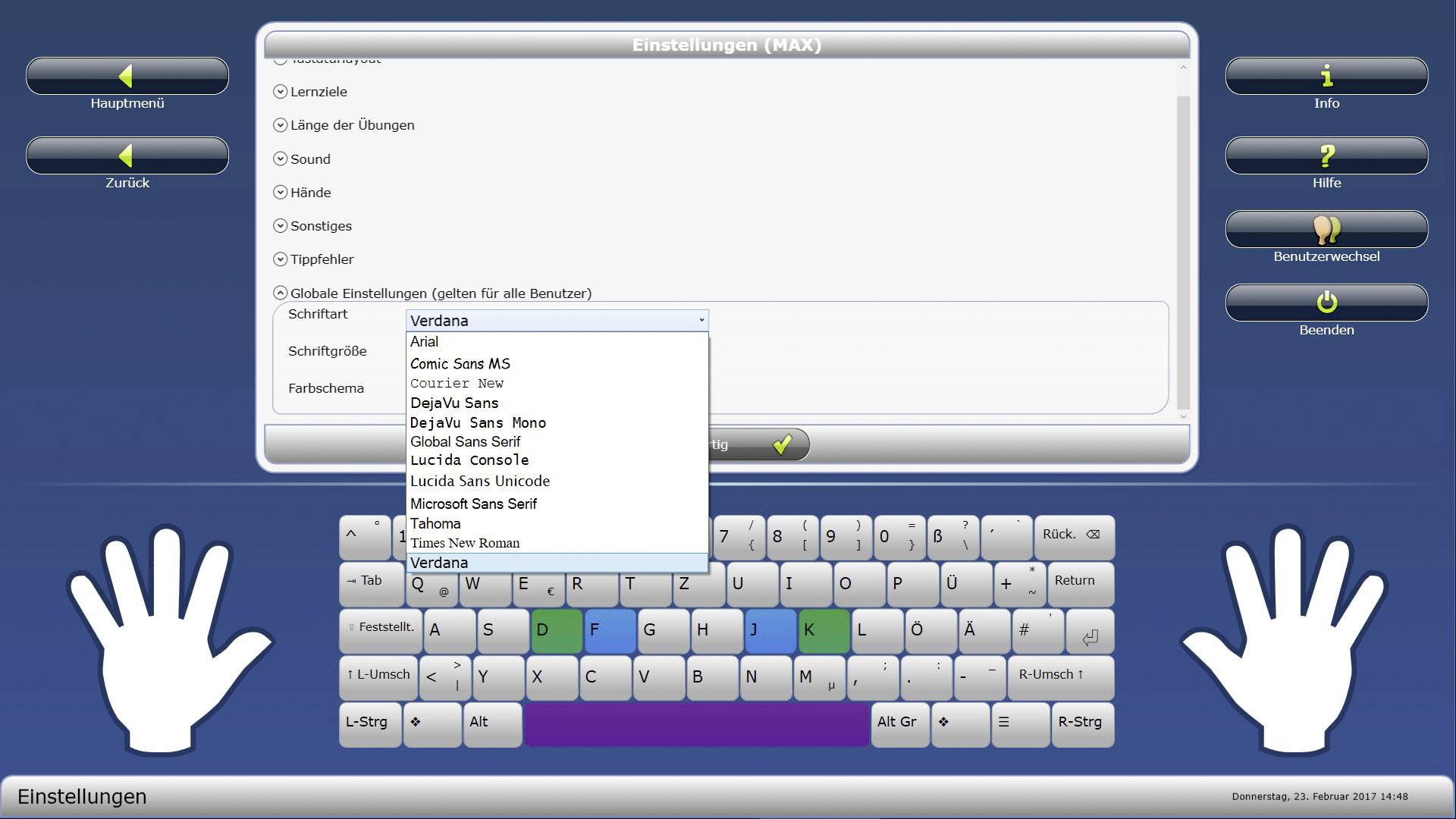Choose DejaVu Sans from the font list
Screen dimensions: 1456x819
point(557,403)
